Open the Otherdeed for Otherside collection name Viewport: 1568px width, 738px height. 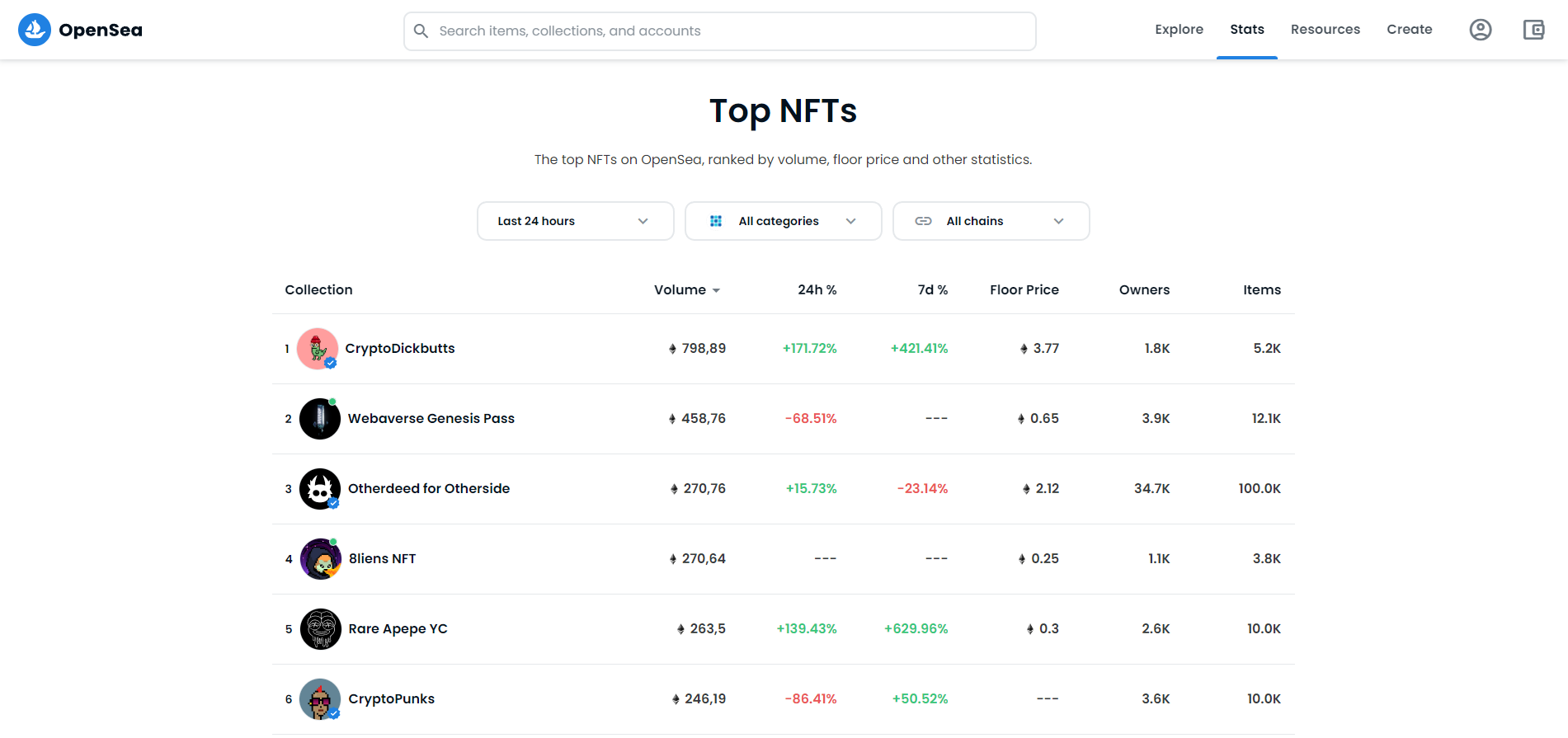click(x=429, y=489)
